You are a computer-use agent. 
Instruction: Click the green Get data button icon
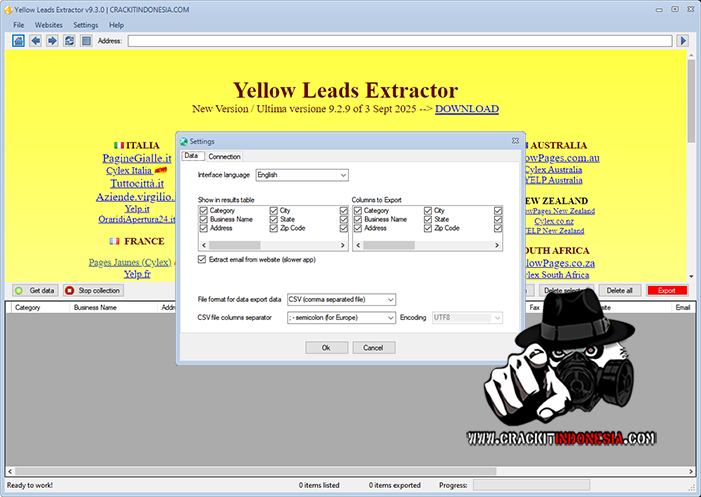19,290
